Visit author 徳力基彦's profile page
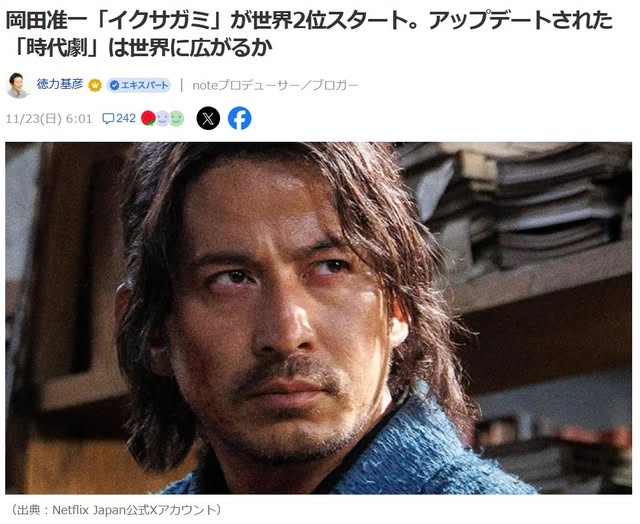Viewport: 640px width, 524px height. coord(60,84)
